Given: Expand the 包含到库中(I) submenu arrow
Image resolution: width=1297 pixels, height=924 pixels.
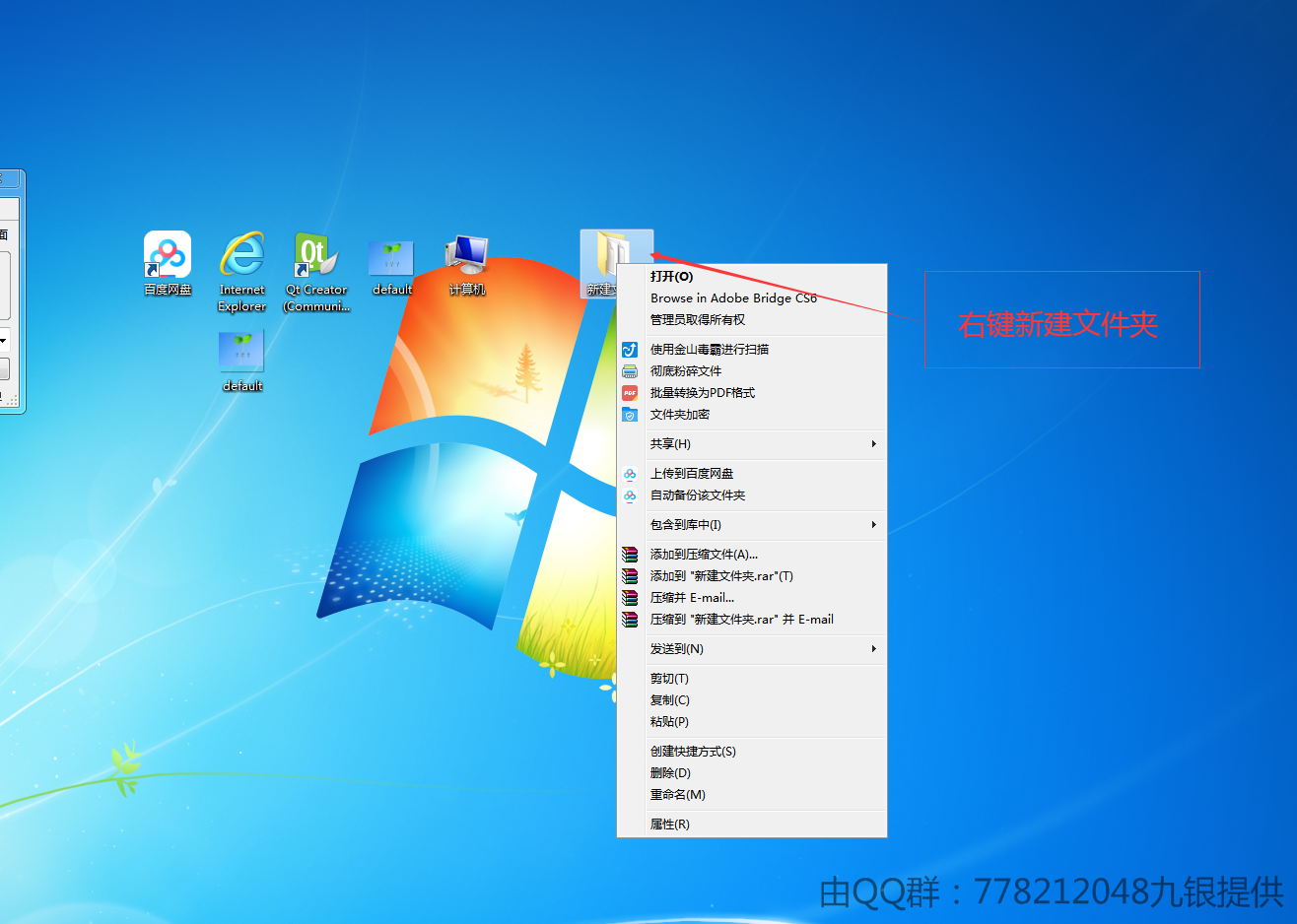Looking at the screenshot, I should coord(873,525).
